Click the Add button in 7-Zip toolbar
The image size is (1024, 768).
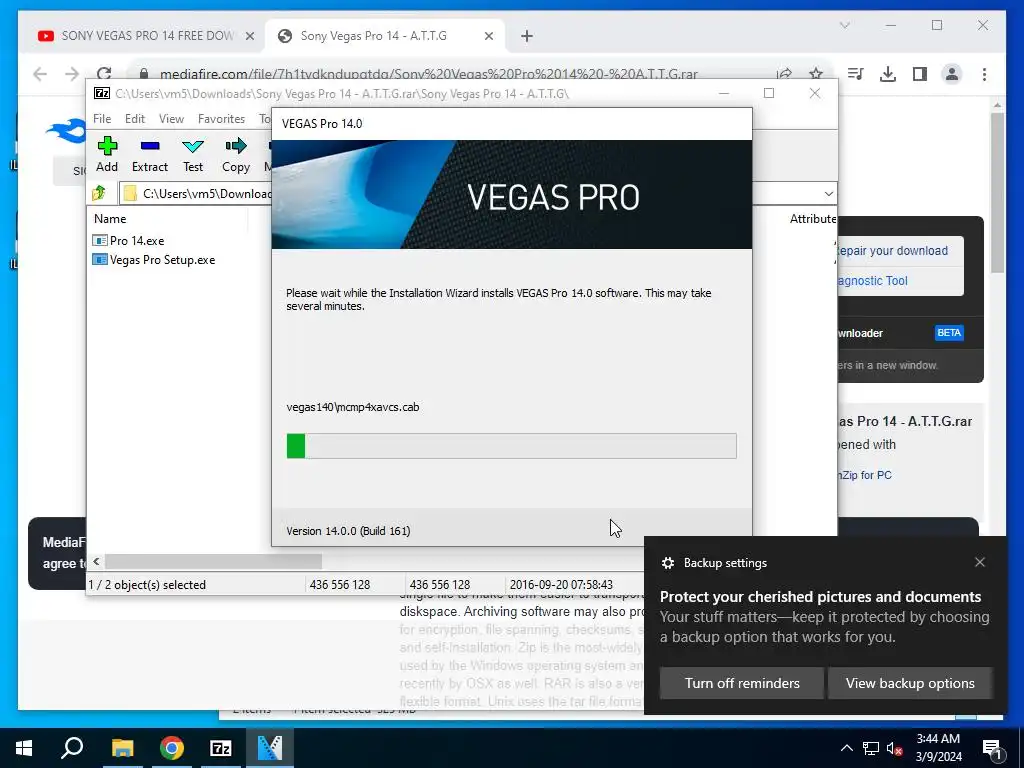click(107, 154)
